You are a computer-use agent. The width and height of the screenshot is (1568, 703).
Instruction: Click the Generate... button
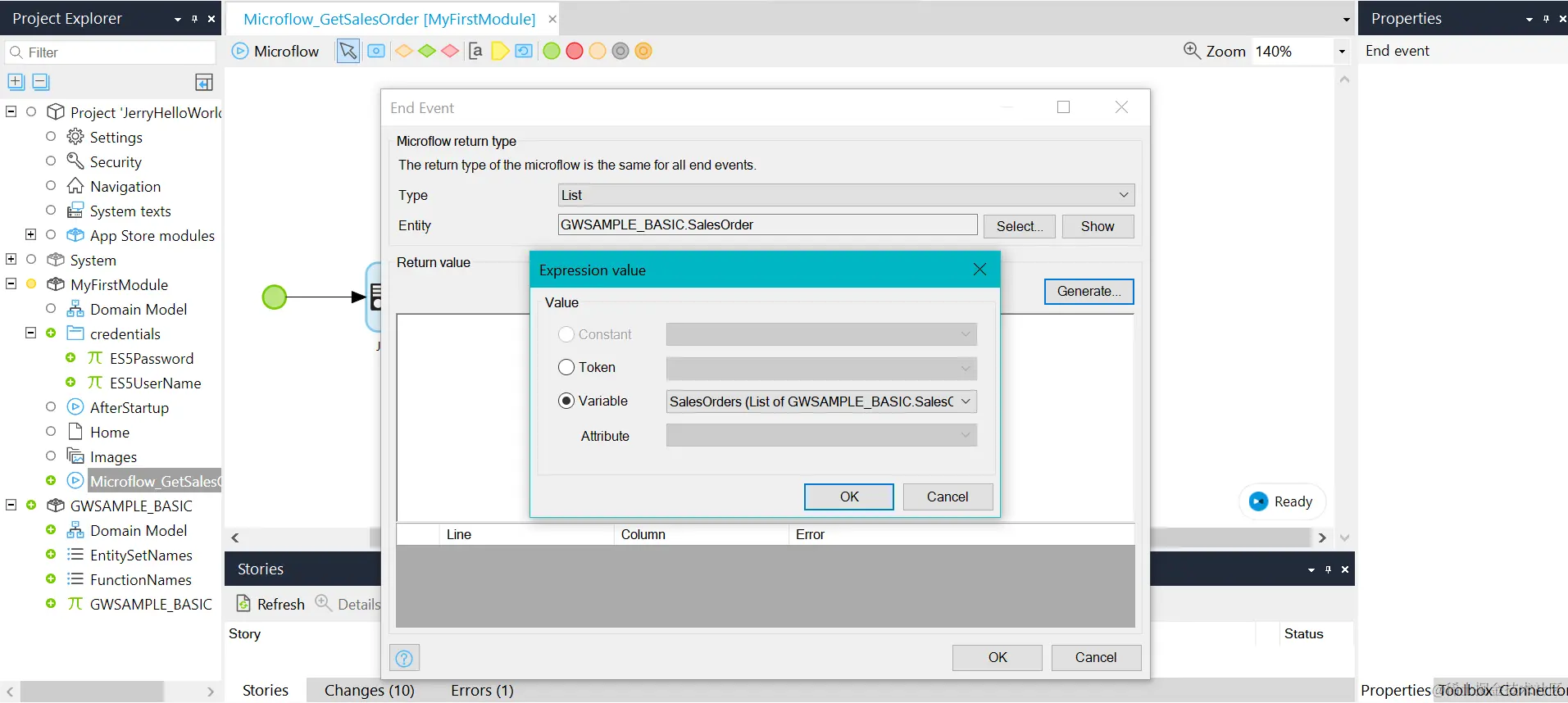coord(1089,291)
